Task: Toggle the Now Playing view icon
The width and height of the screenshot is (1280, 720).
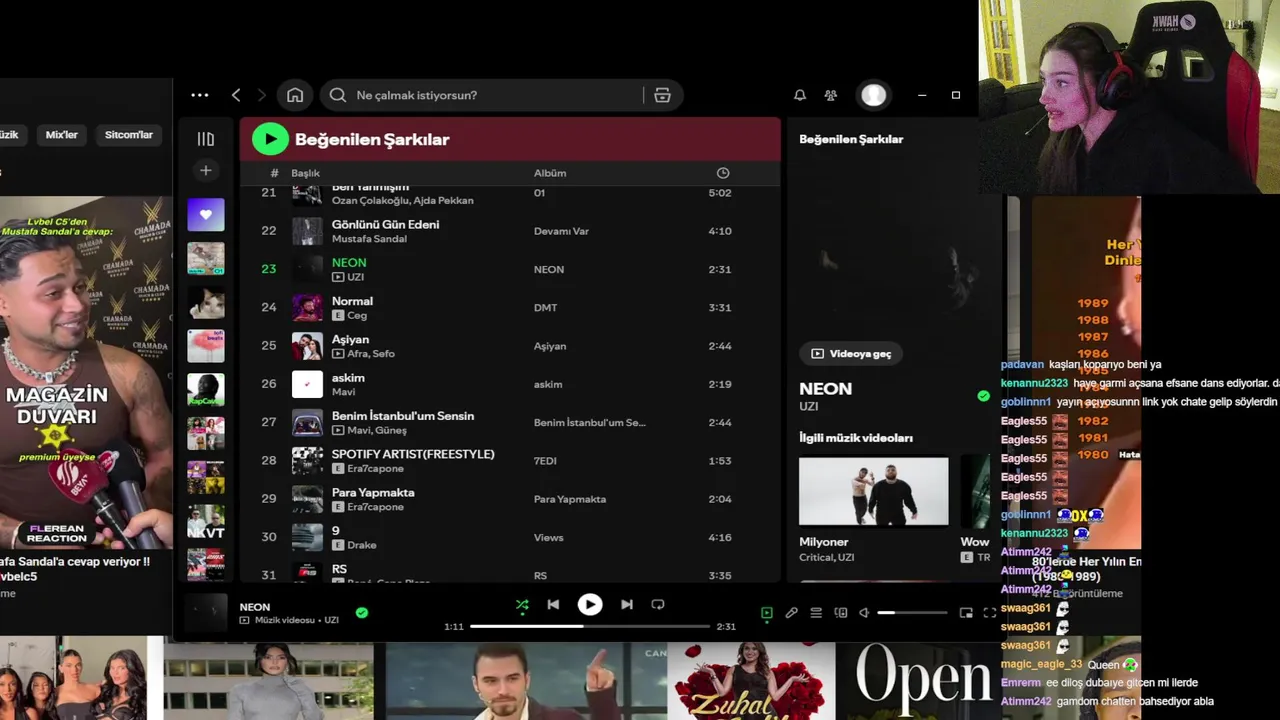Action: pos(767,613)
